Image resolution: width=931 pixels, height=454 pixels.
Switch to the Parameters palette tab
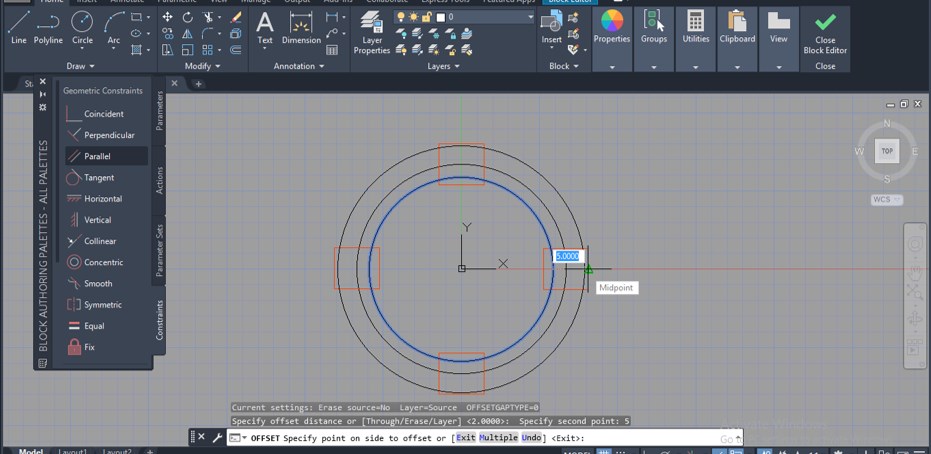point(160,111)
